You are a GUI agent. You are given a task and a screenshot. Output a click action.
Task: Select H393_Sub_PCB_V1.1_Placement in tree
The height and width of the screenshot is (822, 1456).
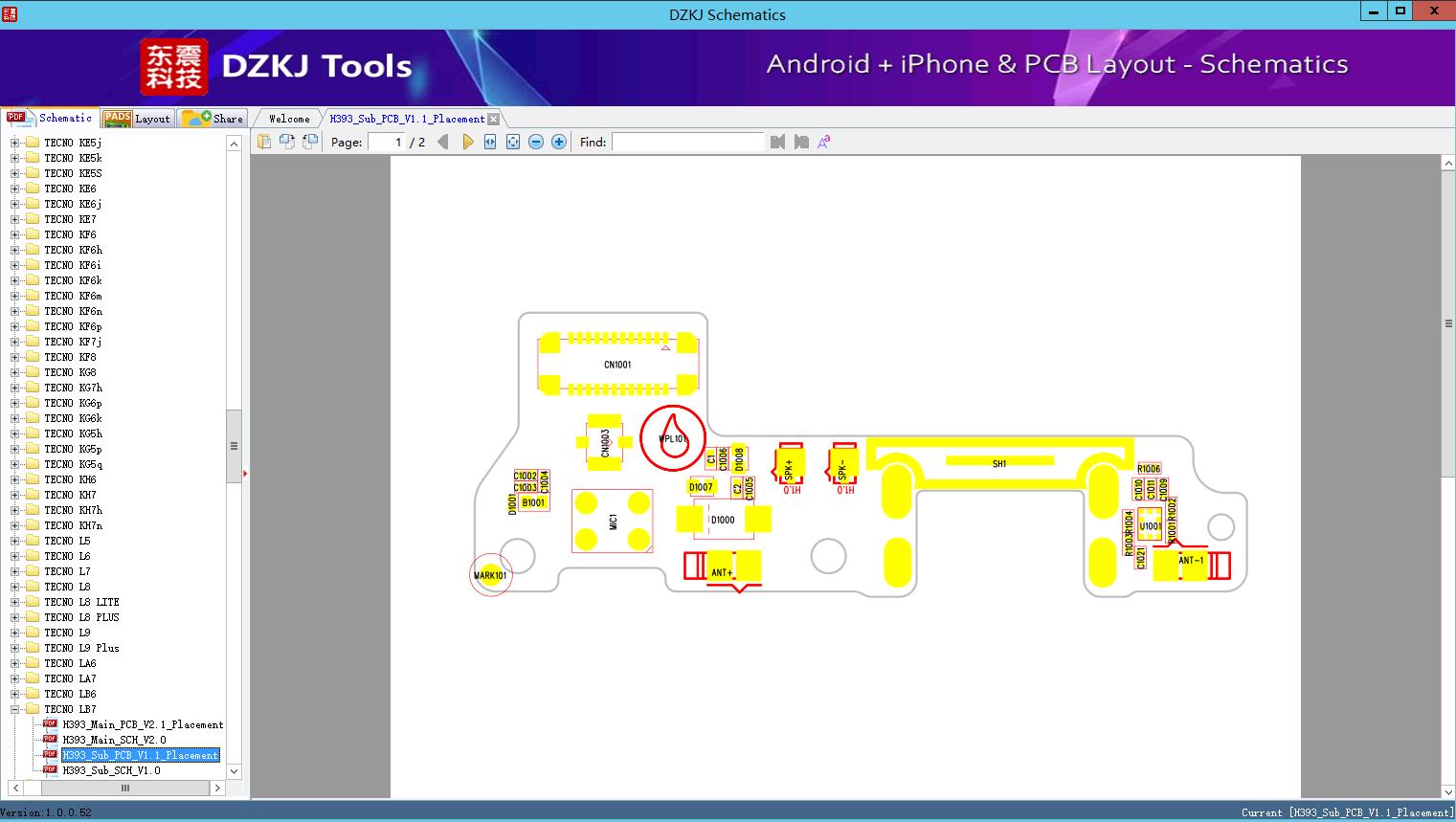coord(141,755)
